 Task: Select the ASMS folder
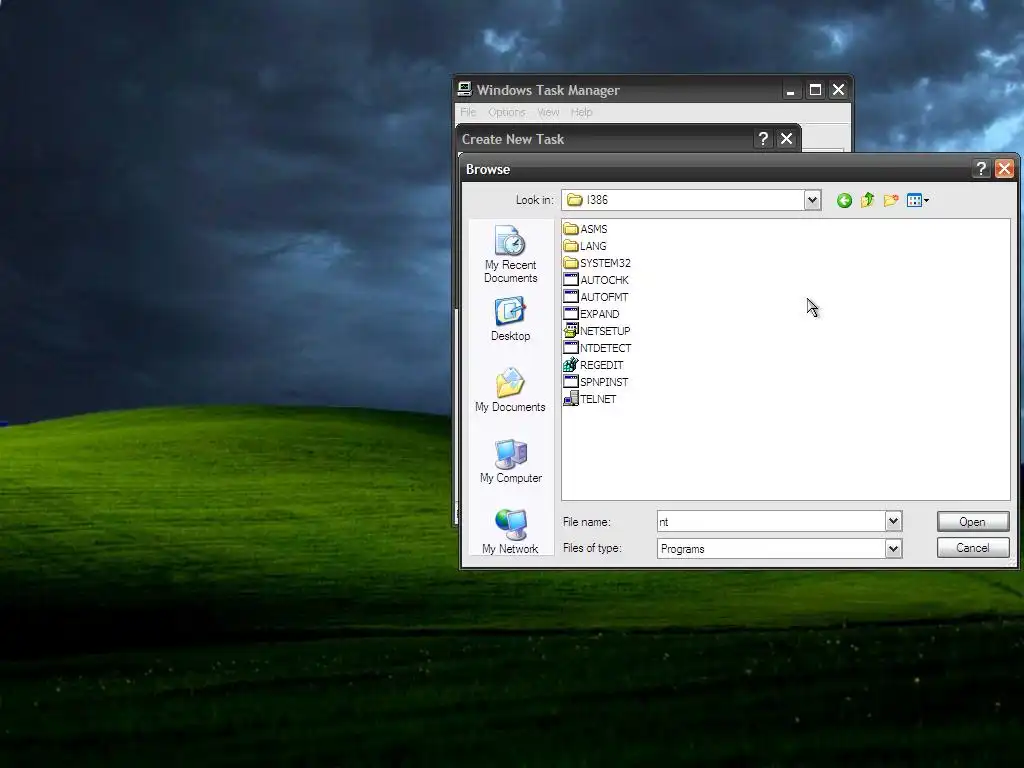point(585,229)
